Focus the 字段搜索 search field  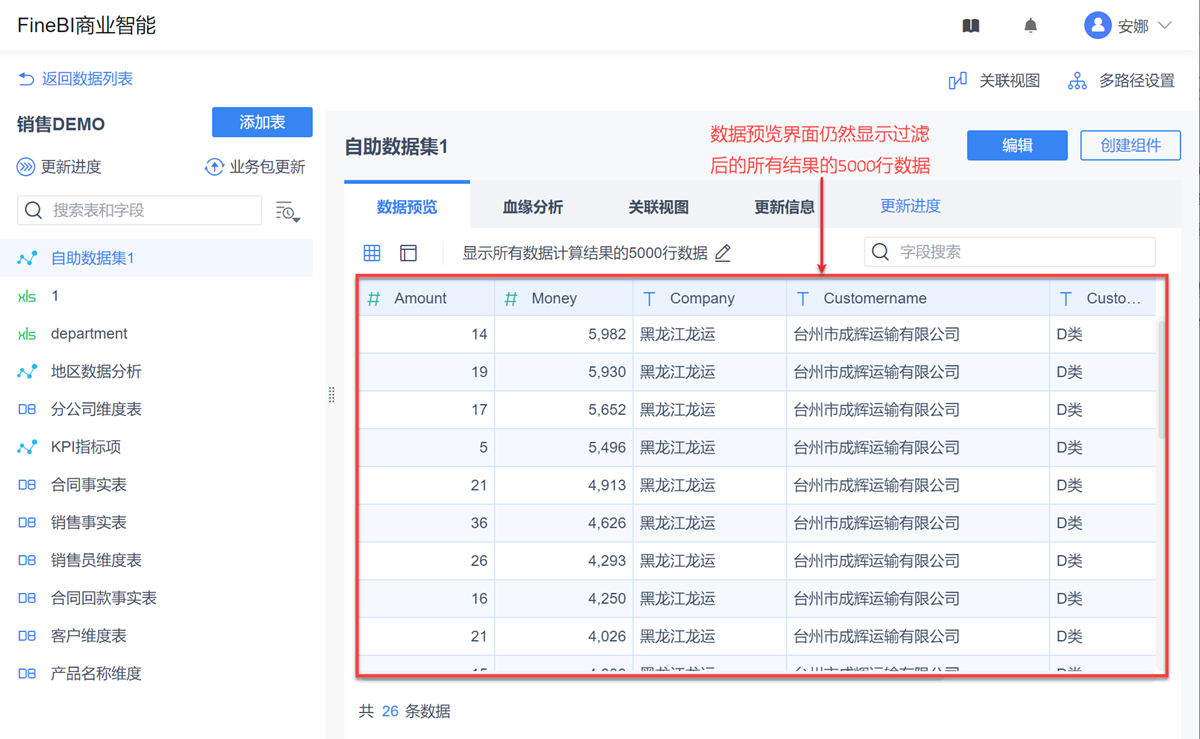(1010, 252)
